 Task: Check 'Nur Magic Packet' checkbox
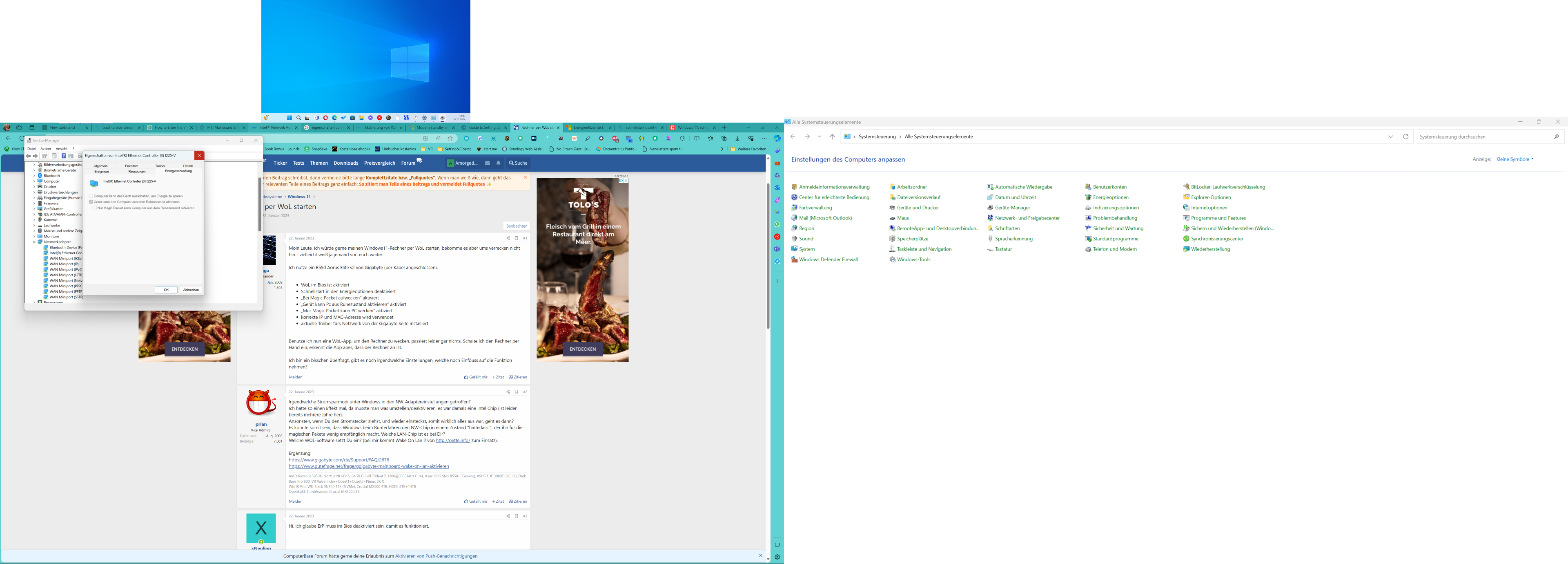95,208
